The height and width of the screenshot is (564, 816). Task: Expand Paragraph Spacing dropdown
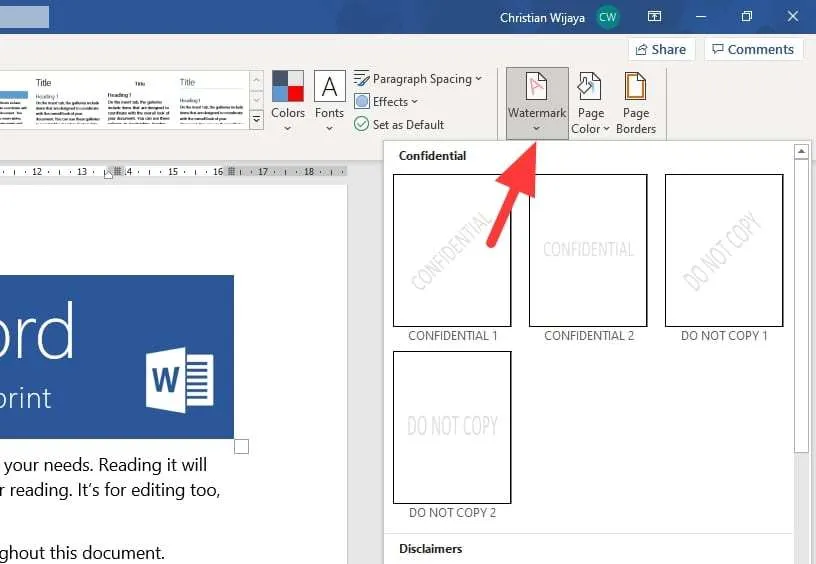[x=417, y=79]
